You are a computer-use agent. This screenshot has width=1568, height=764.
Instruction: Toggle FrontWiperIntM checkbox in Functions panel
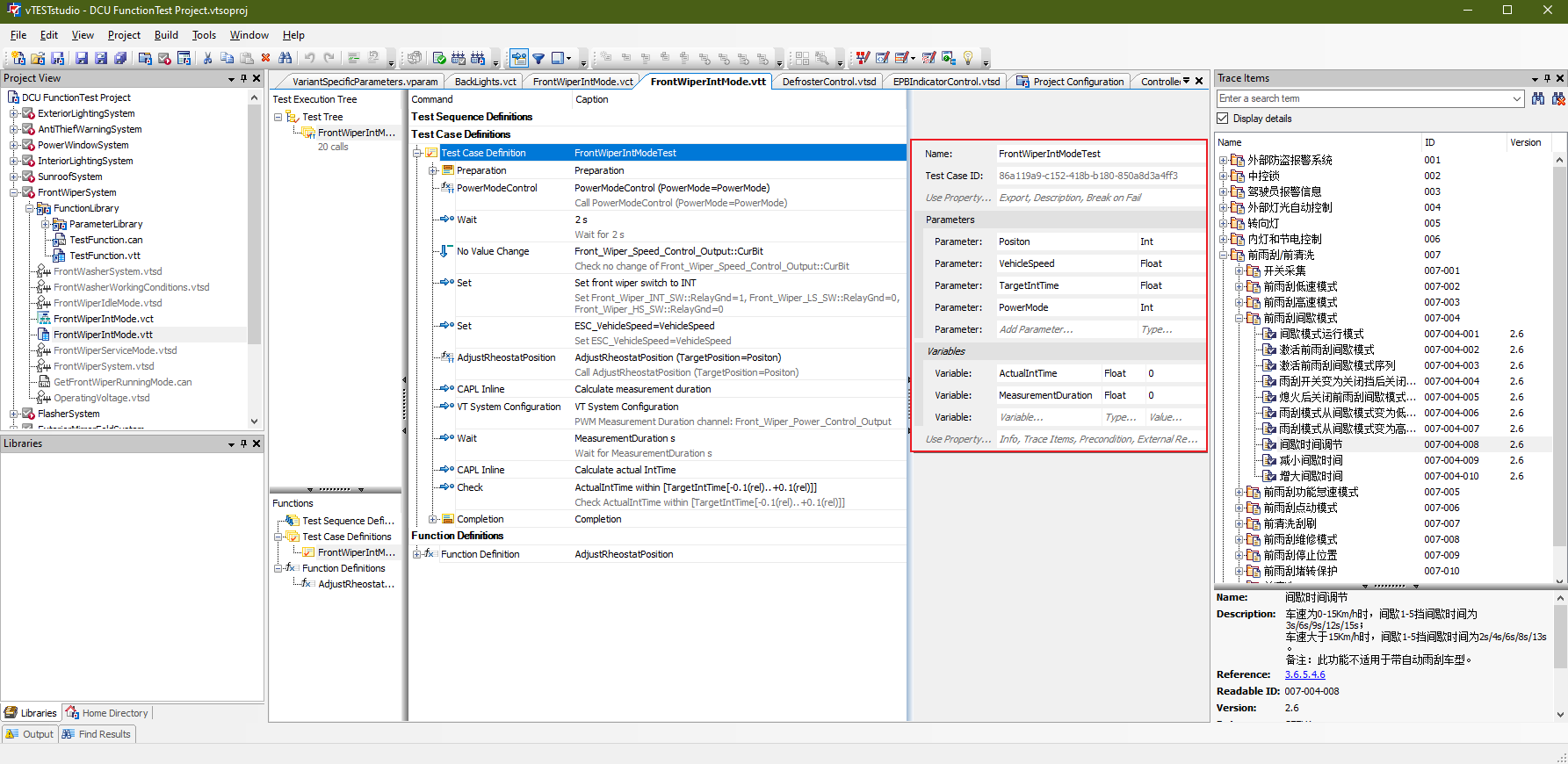[308, 552]
